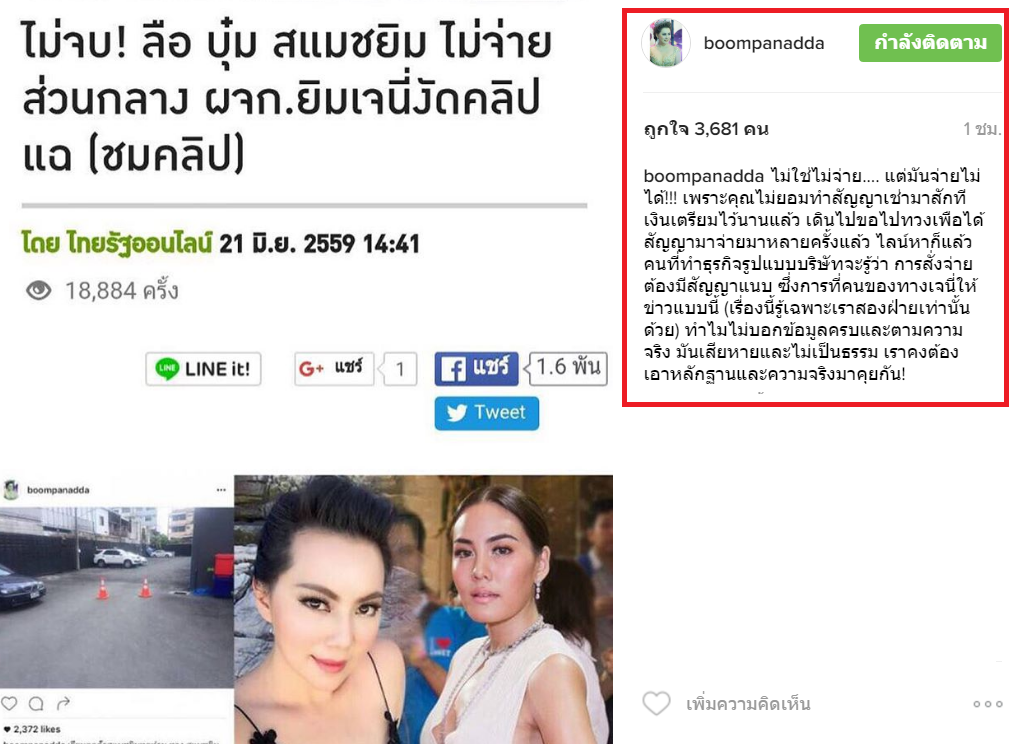Click the share arrow under the parking photo
The width and height of the screenshot is (1011, 744).
63,703
